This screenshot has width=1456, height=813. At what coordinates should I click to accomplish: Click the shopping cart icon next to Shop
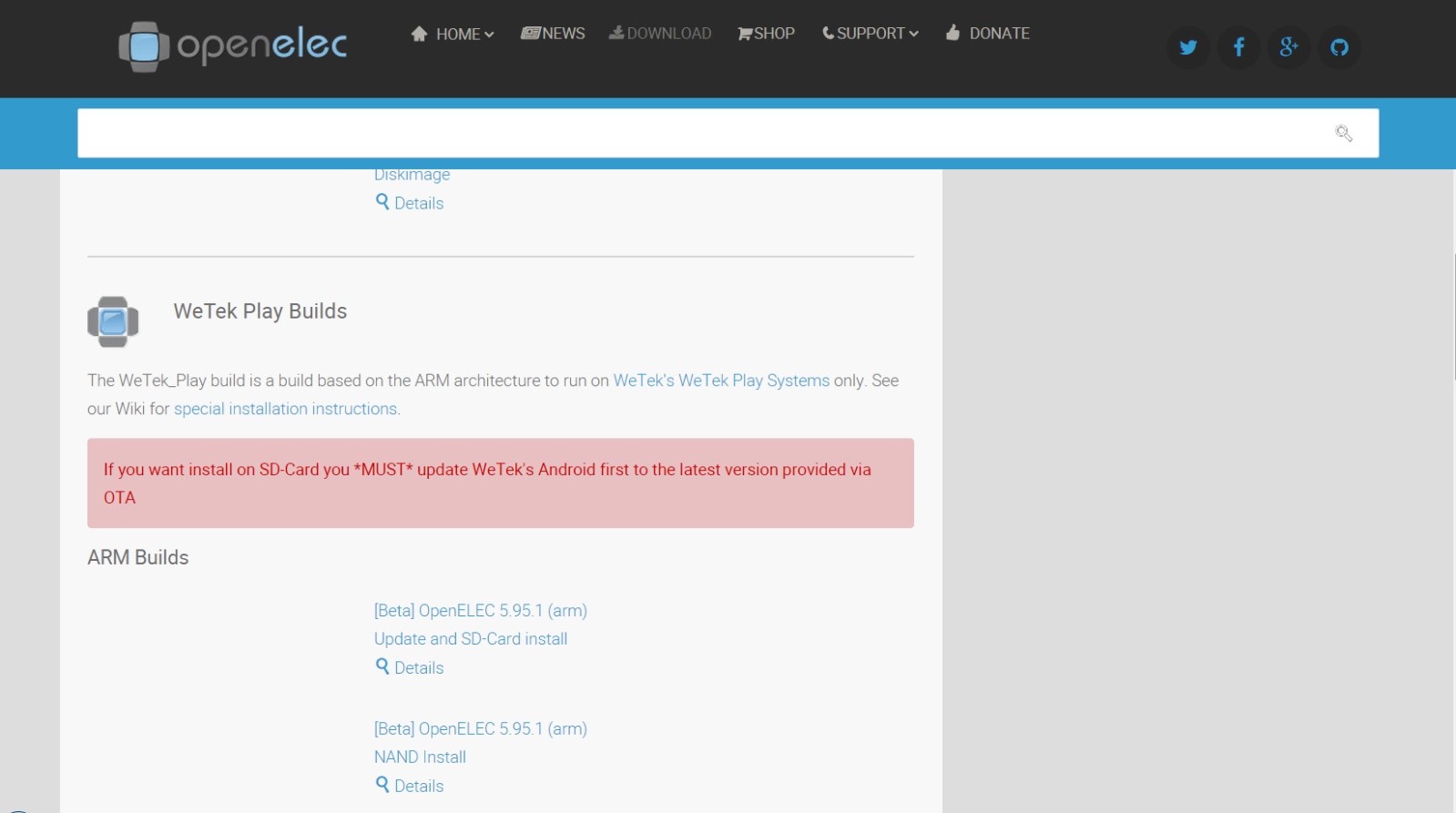(x=745, y=34)
